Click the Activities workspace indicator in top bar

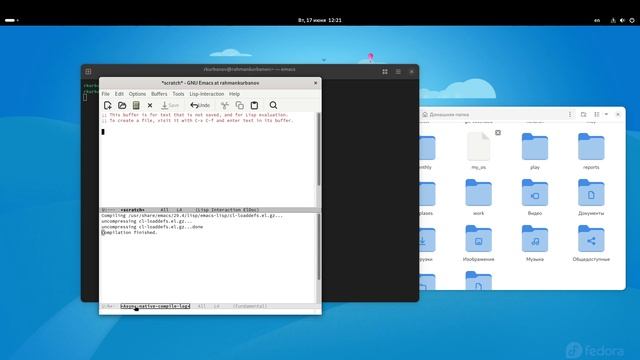(11, 20)
